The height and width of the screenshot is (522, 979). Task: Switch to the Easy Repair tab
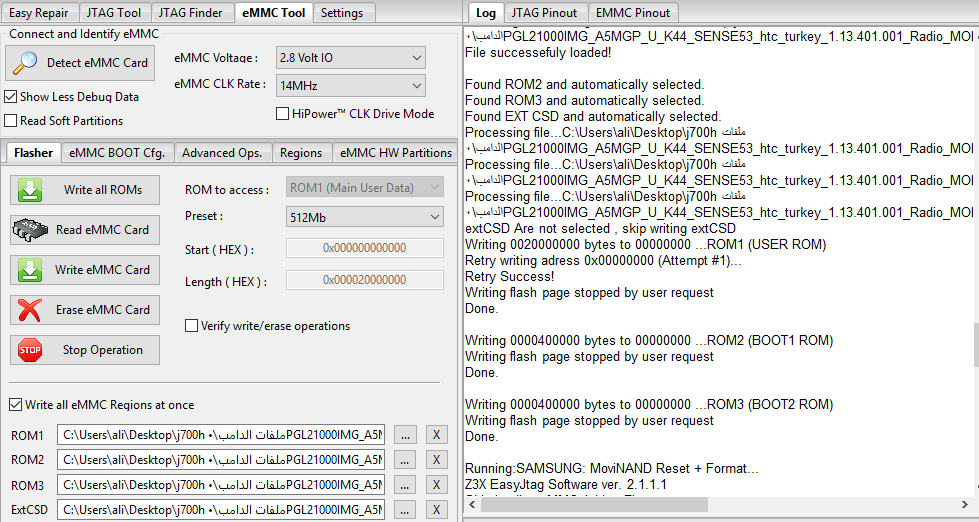point(39,12)
